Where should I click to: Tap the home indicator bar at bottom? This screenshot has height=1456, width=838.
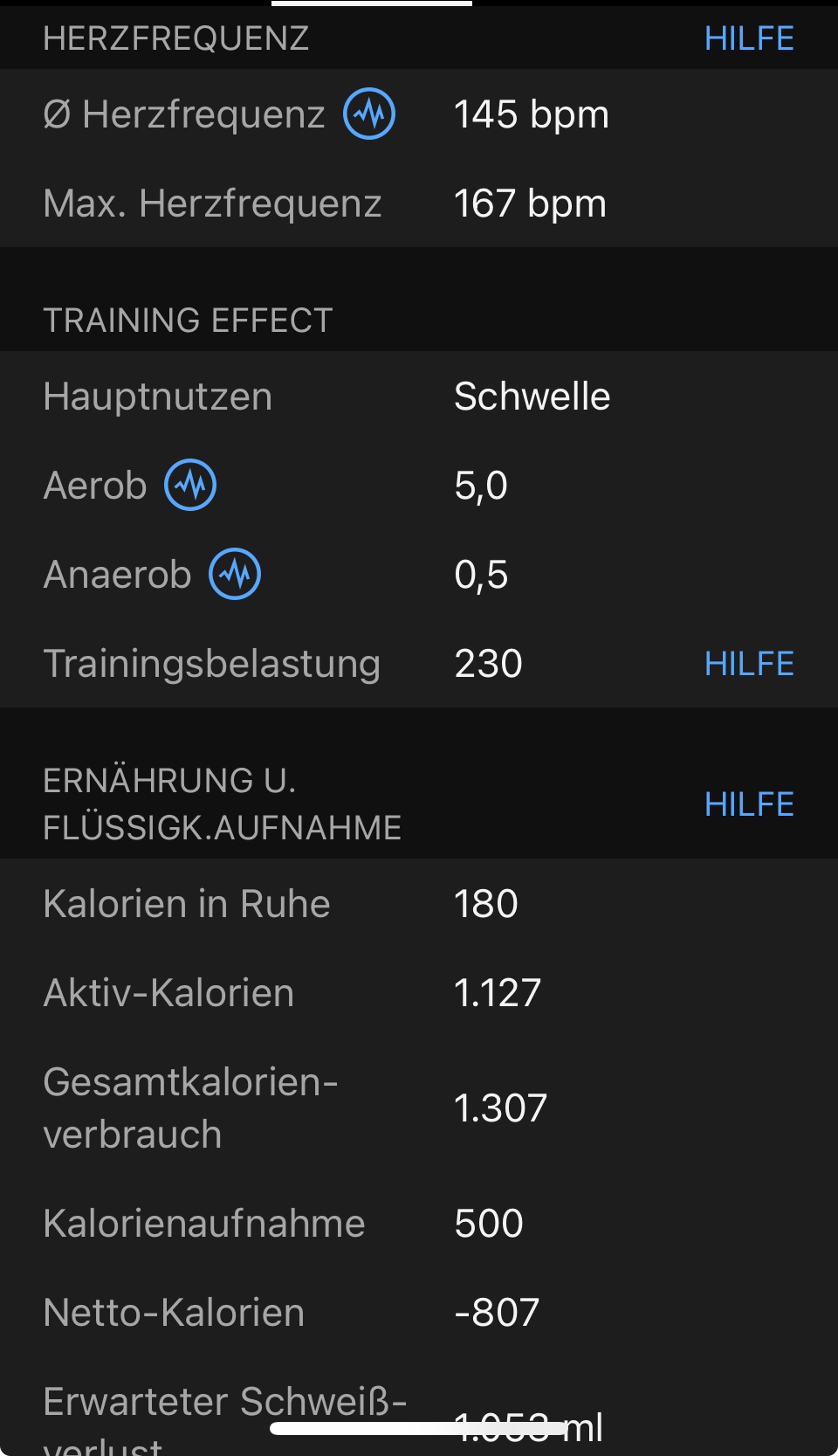419,1429
